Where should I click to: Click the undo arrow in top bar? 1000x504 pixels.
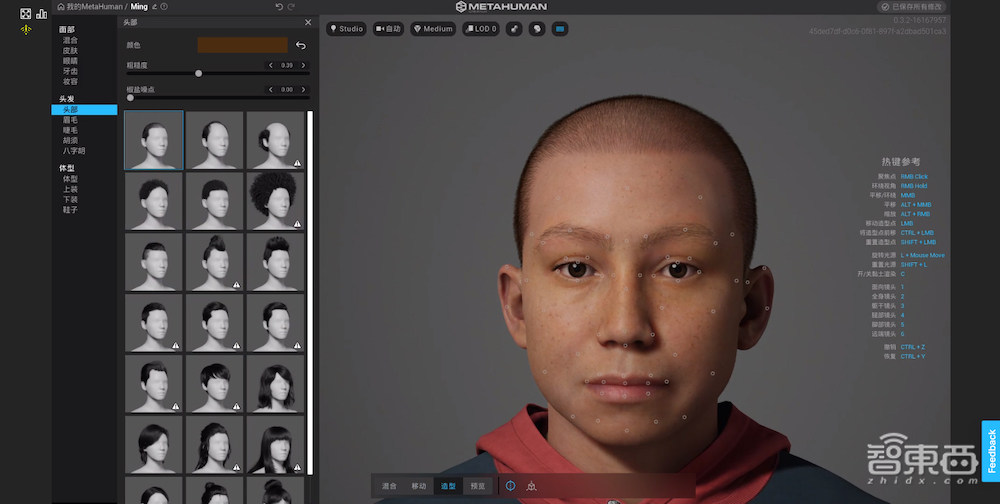coord(277,7)
